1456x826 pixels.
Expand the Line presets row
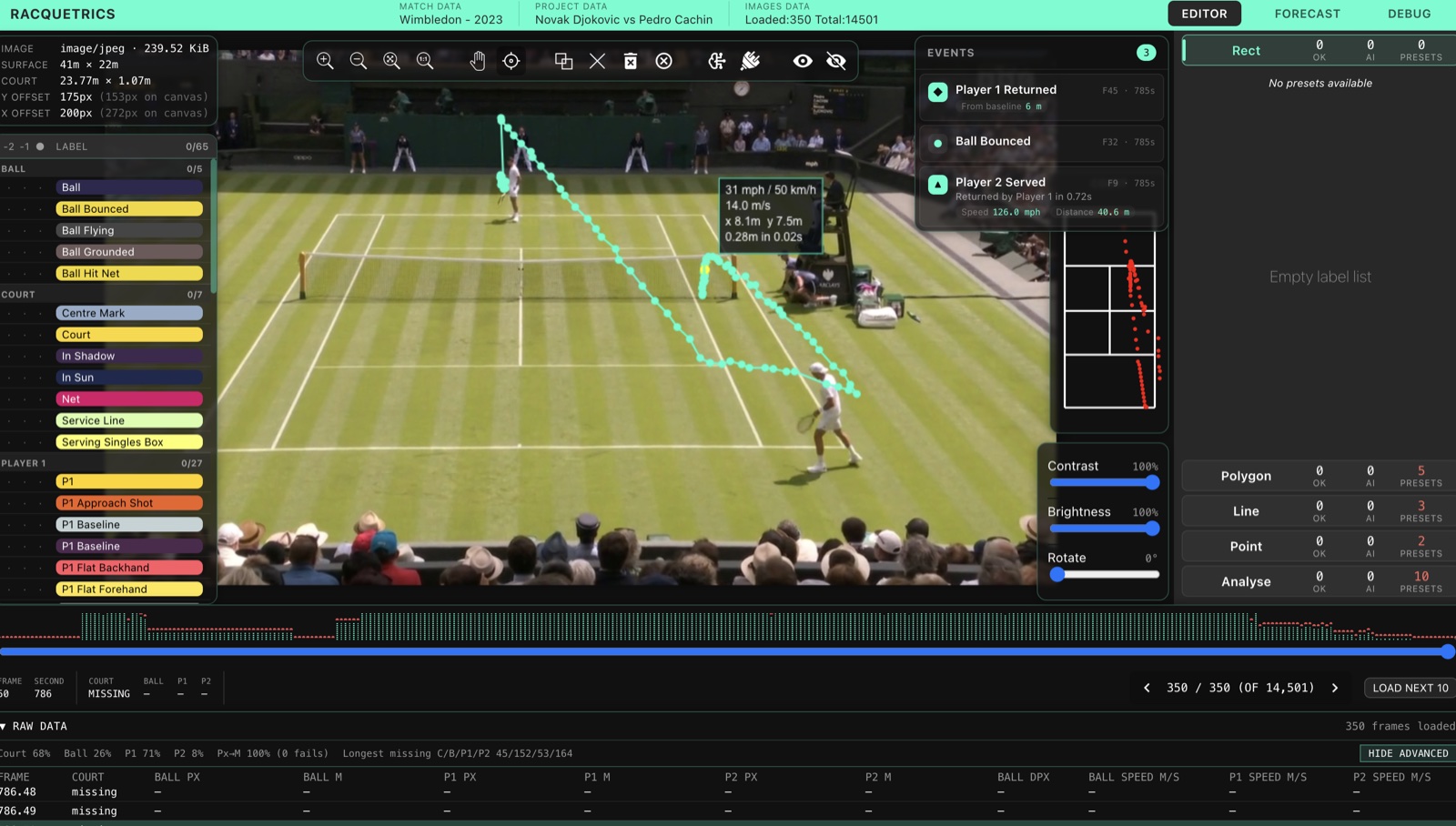click(x=1319, y=511)
